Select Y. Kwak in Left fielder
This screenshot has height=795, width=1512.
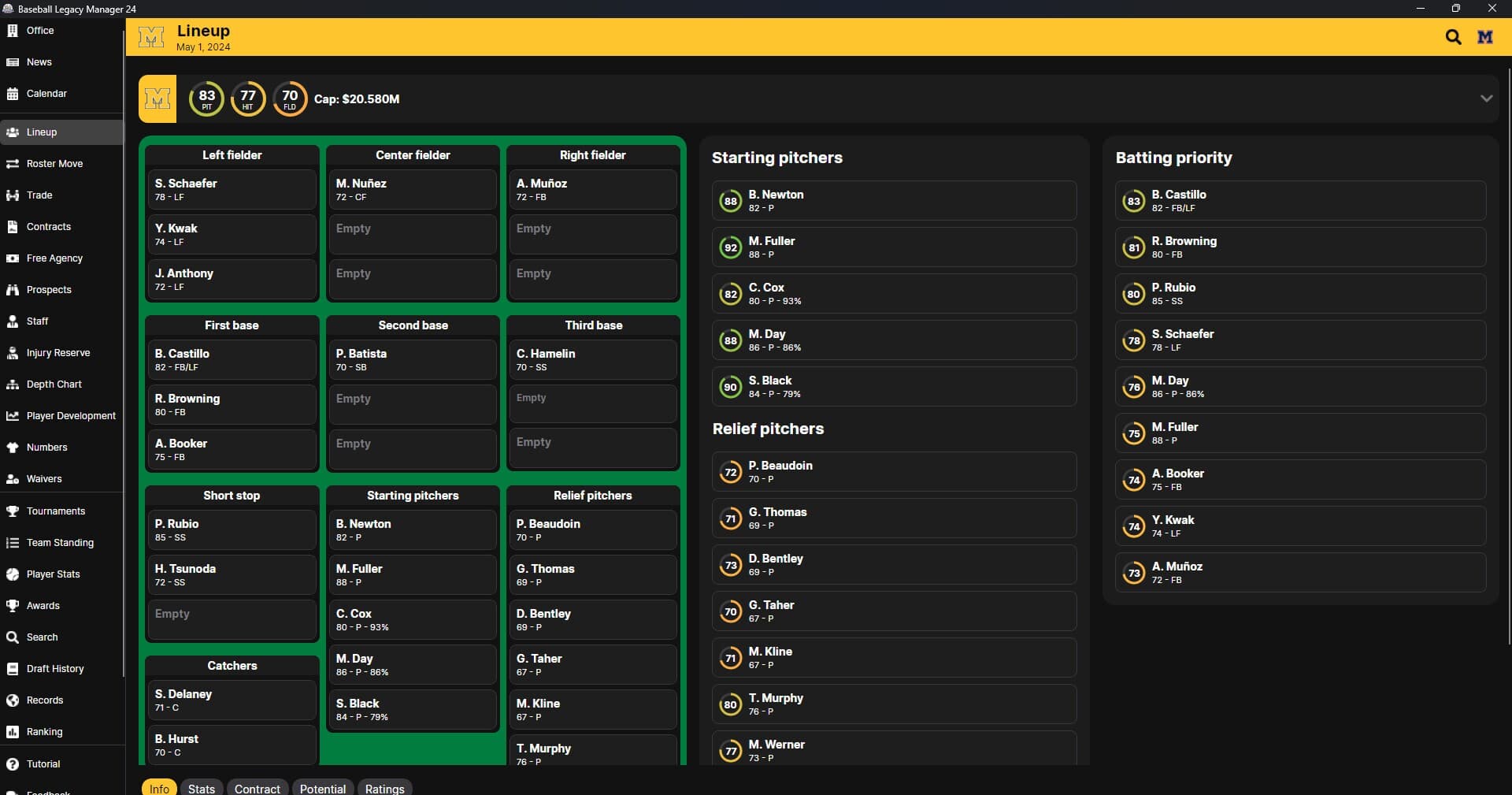point(232,234)
